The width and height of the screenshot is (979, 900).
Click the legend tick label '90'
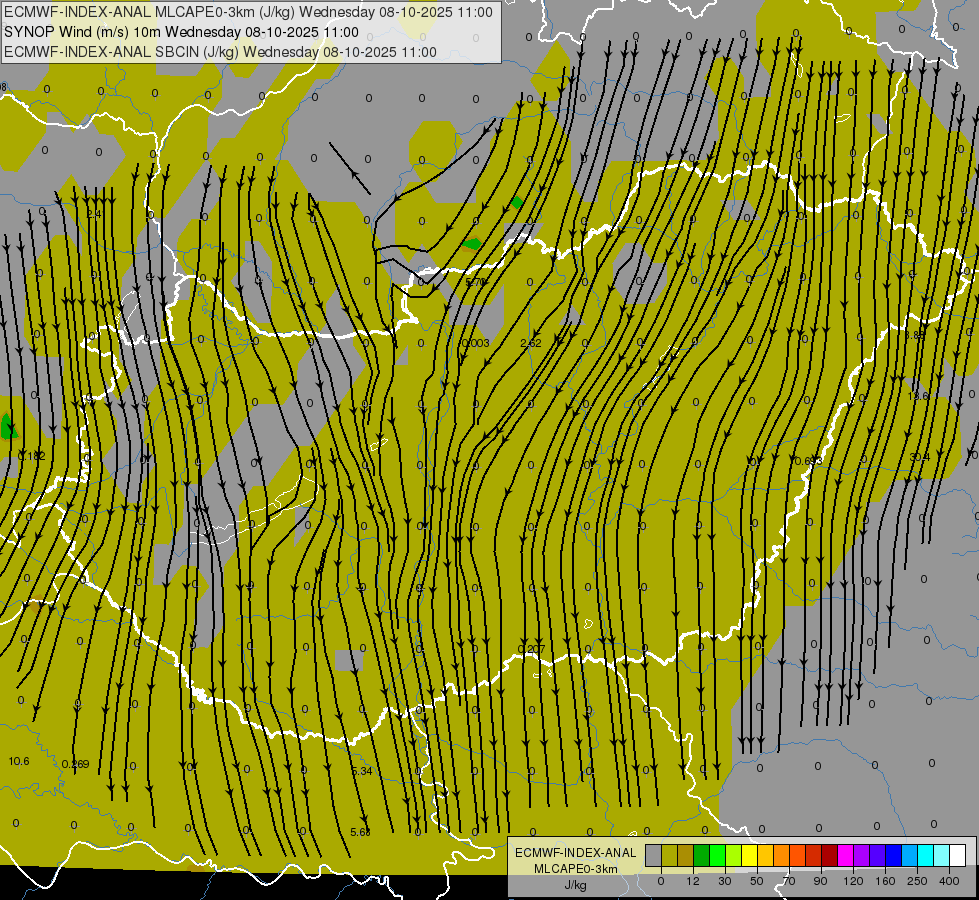pyautogui.click(x=820, y=881)
